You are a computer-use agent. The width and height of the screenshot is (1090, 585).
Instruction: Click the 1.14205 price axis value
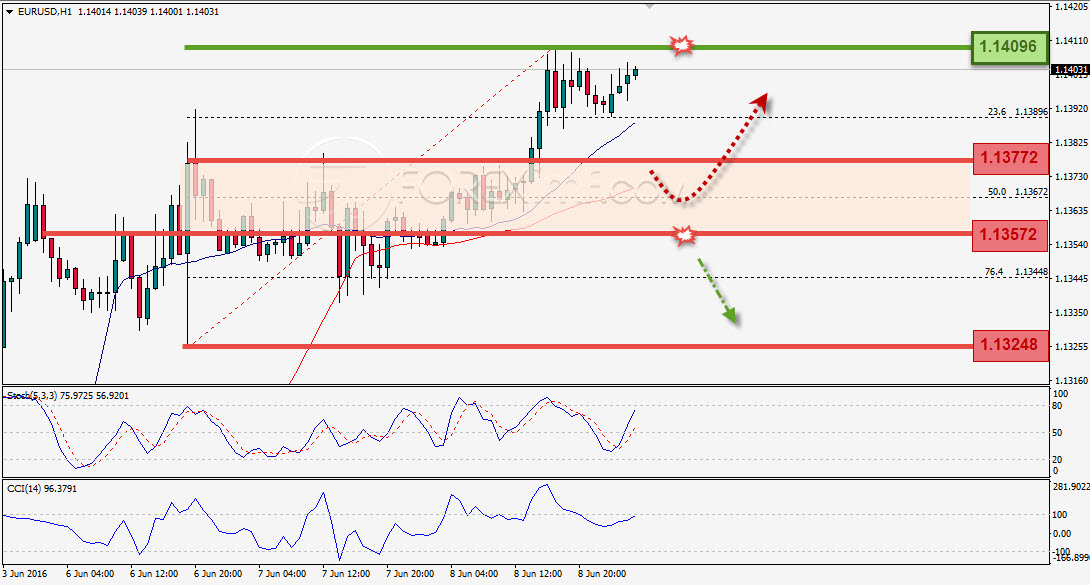(1071, 7)
